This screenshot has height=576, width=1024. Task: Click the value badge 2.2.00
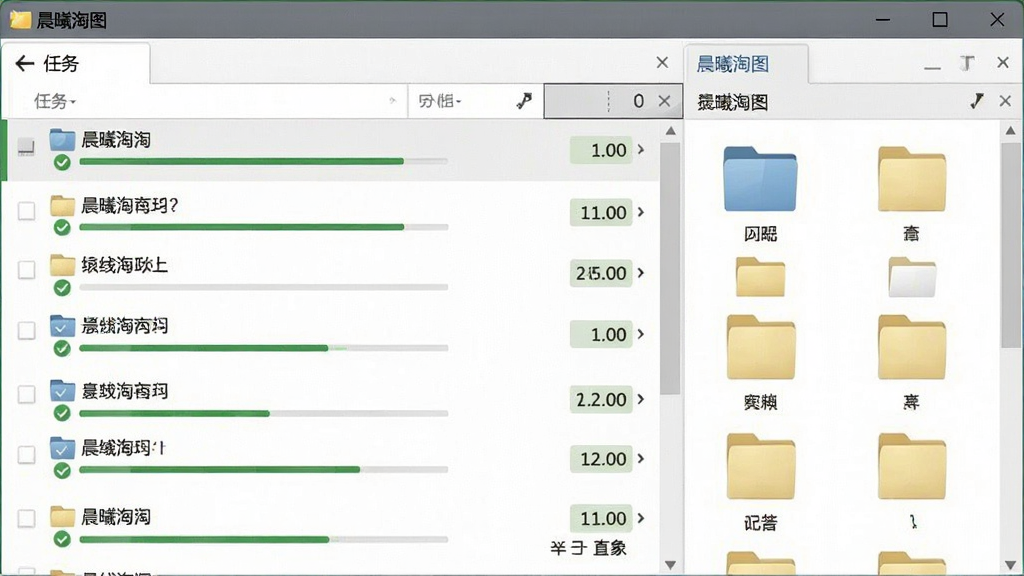pyautogui.click(x=601, y=399)
